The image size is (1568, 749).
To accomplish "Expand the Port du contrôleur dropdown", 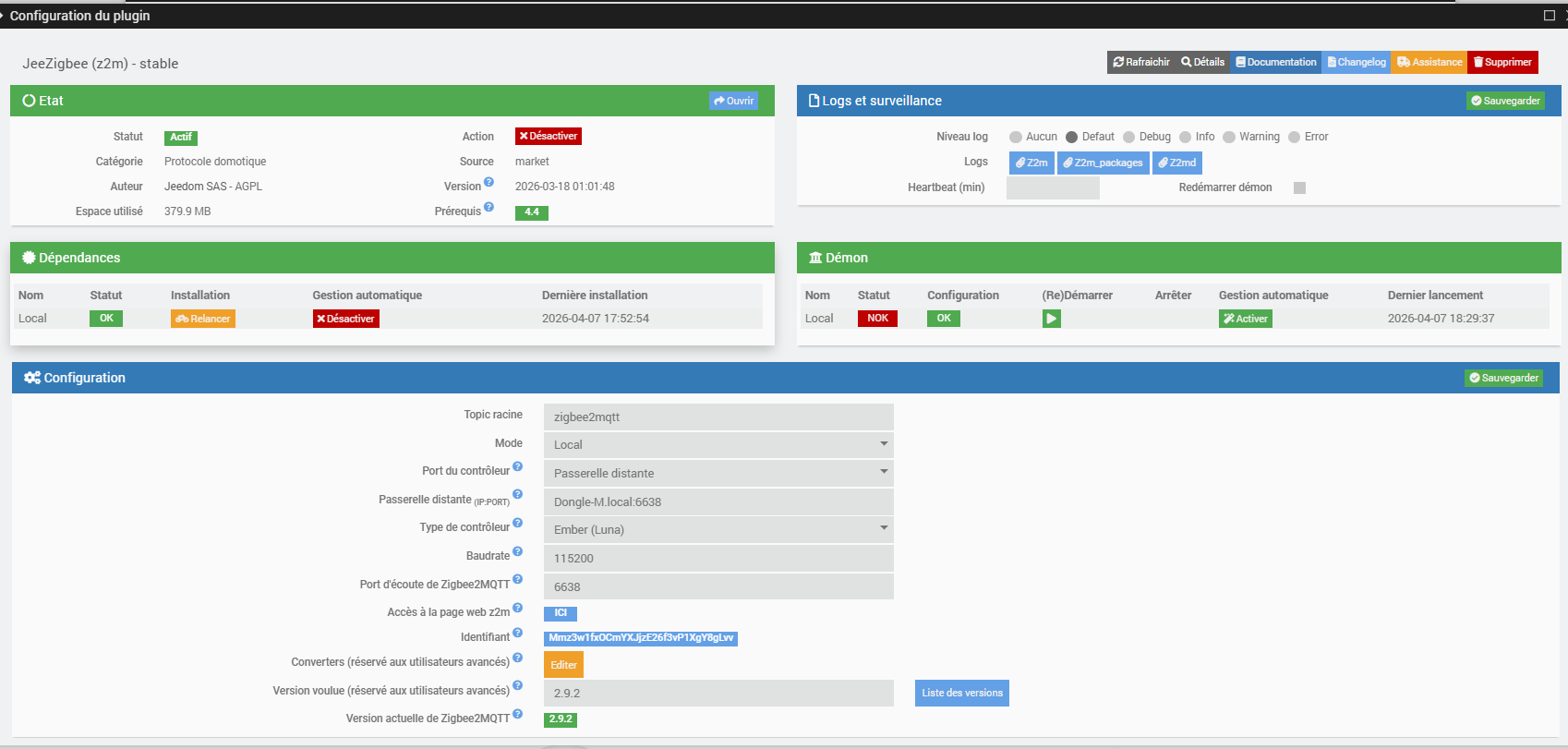I will click(718, 473).
